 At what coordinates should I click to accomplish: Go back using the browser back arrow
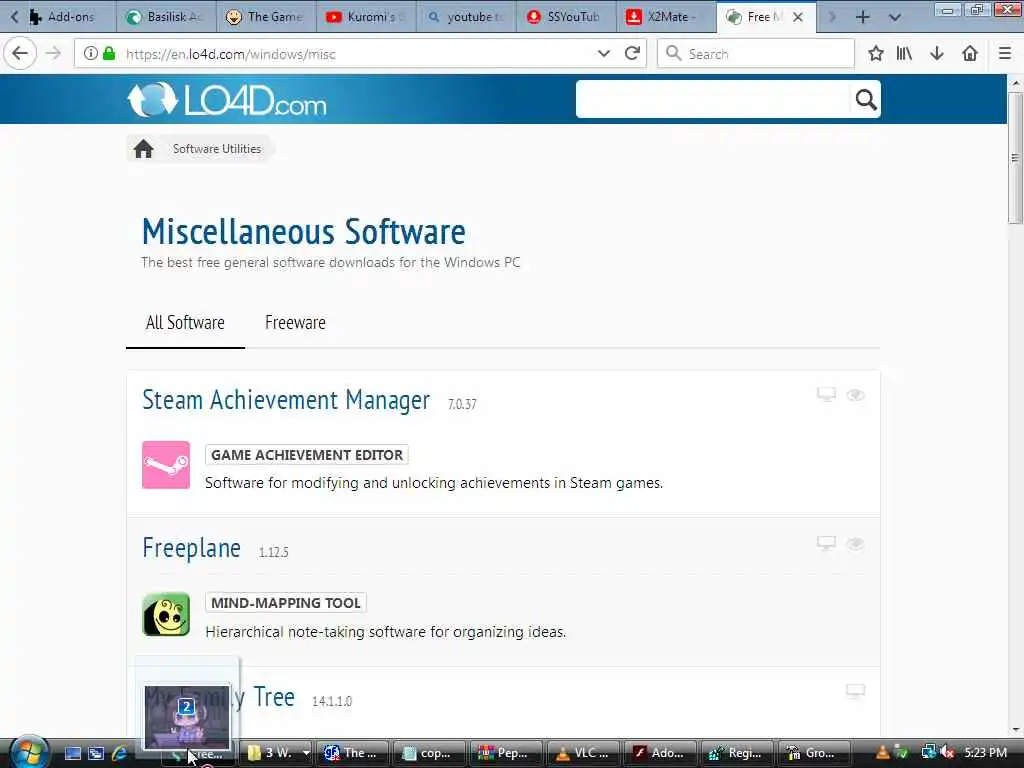(x=20, y=54)
